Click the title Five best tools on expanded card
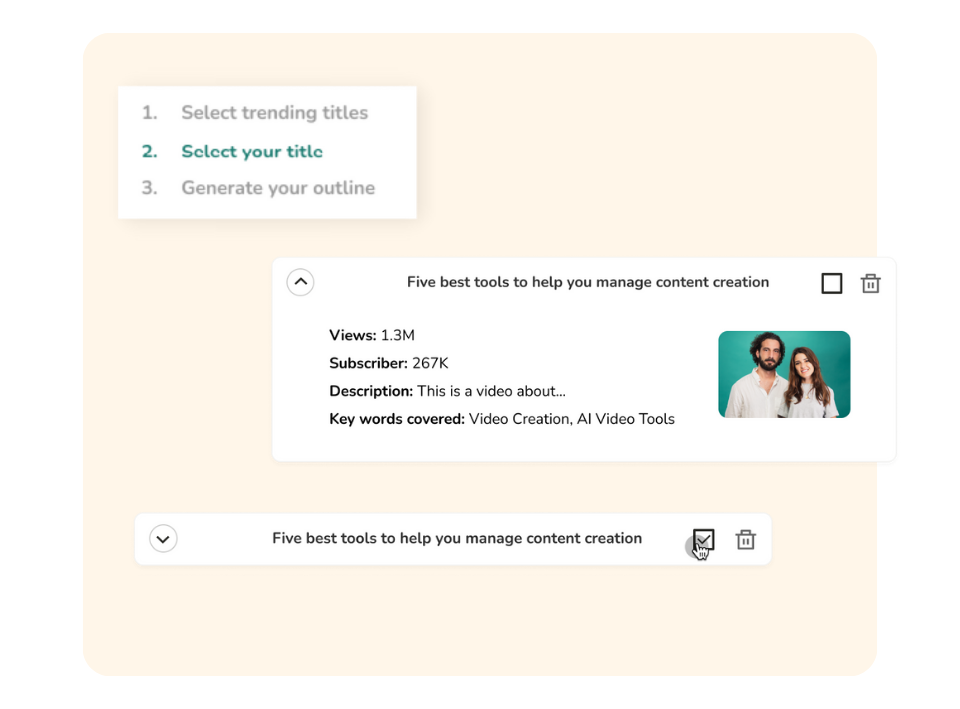The height and width of the screenshot is (709, 960). (587, 282)
